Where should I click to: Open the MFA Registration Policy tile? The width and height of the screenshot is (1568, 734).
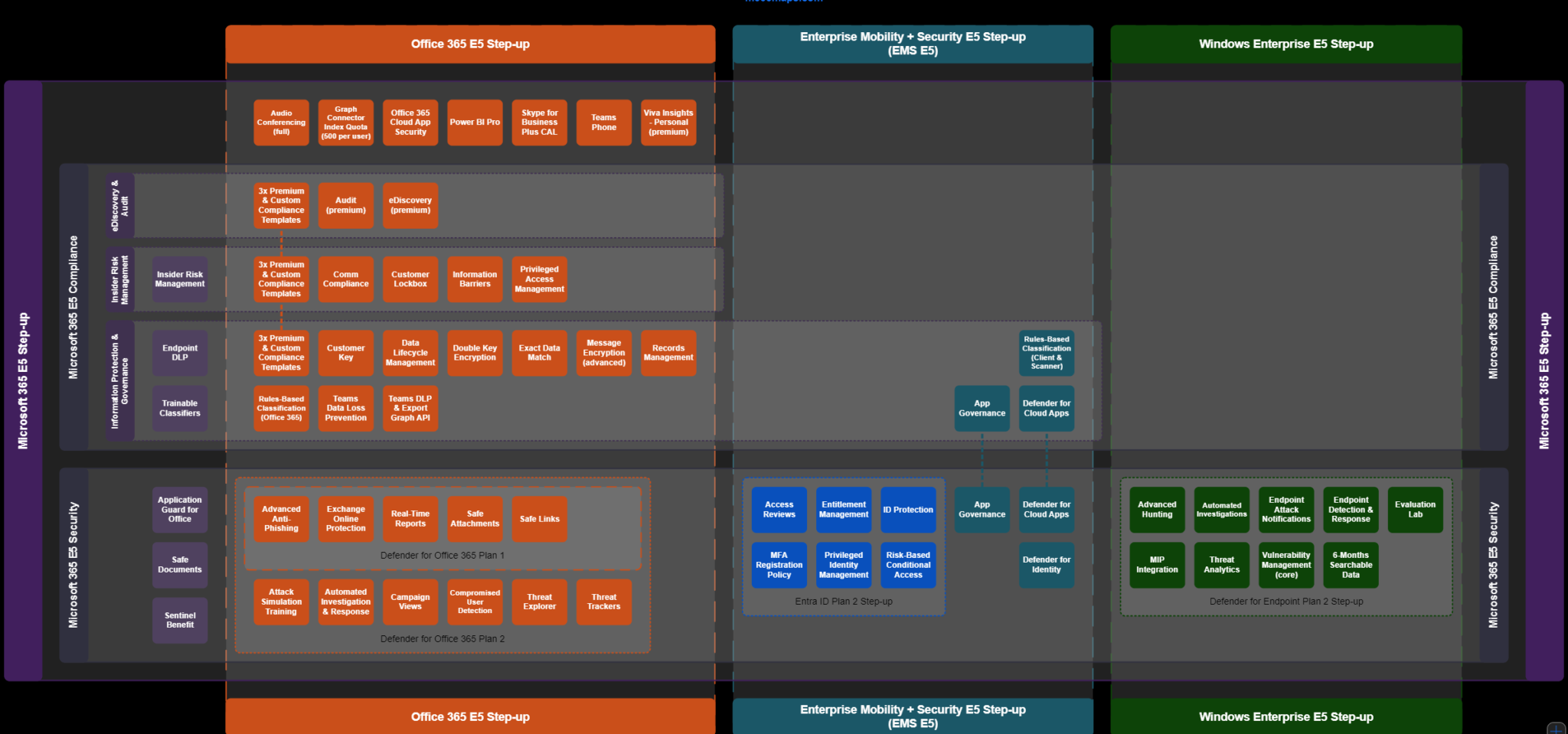[779, 565]
